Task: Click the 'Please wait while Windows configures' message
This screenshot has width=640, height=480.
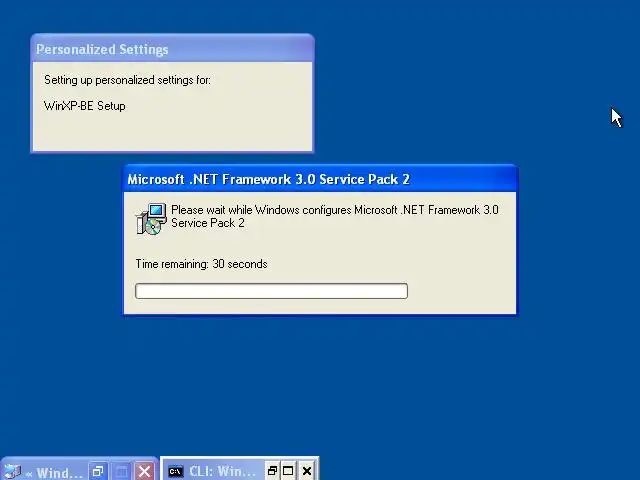Action: click(335, 216)
